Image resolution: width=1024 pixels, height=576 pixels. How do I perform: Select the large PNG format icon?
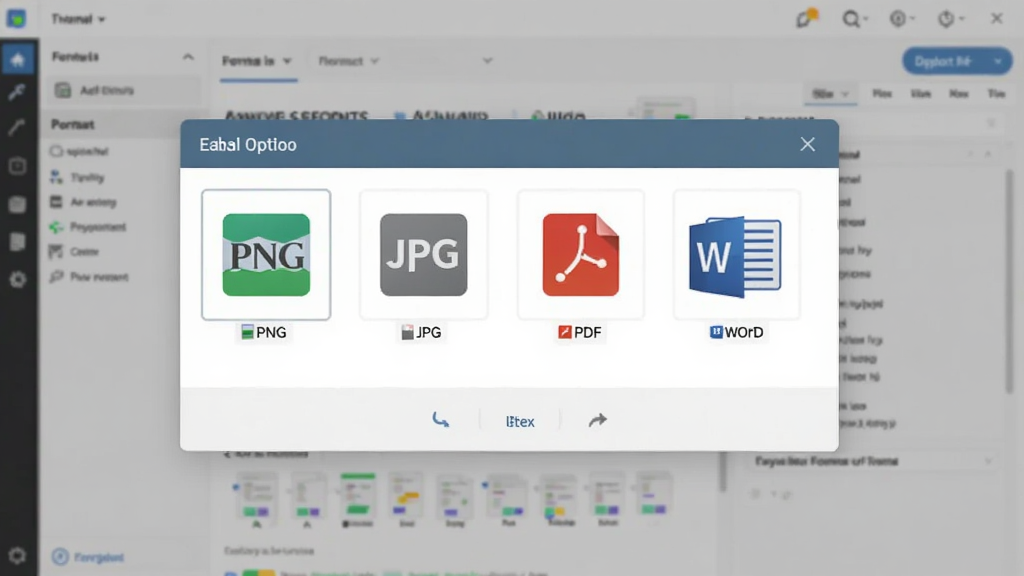266,255
